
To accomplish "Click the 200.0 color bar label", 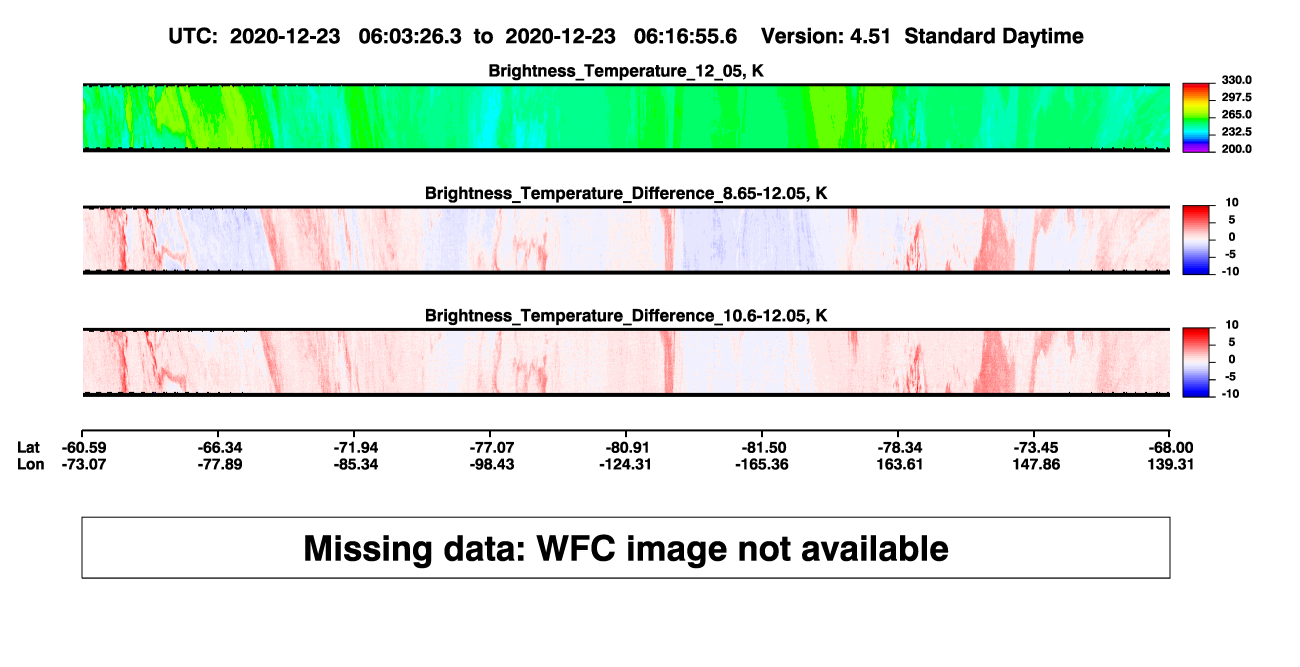I will 1237,149.
